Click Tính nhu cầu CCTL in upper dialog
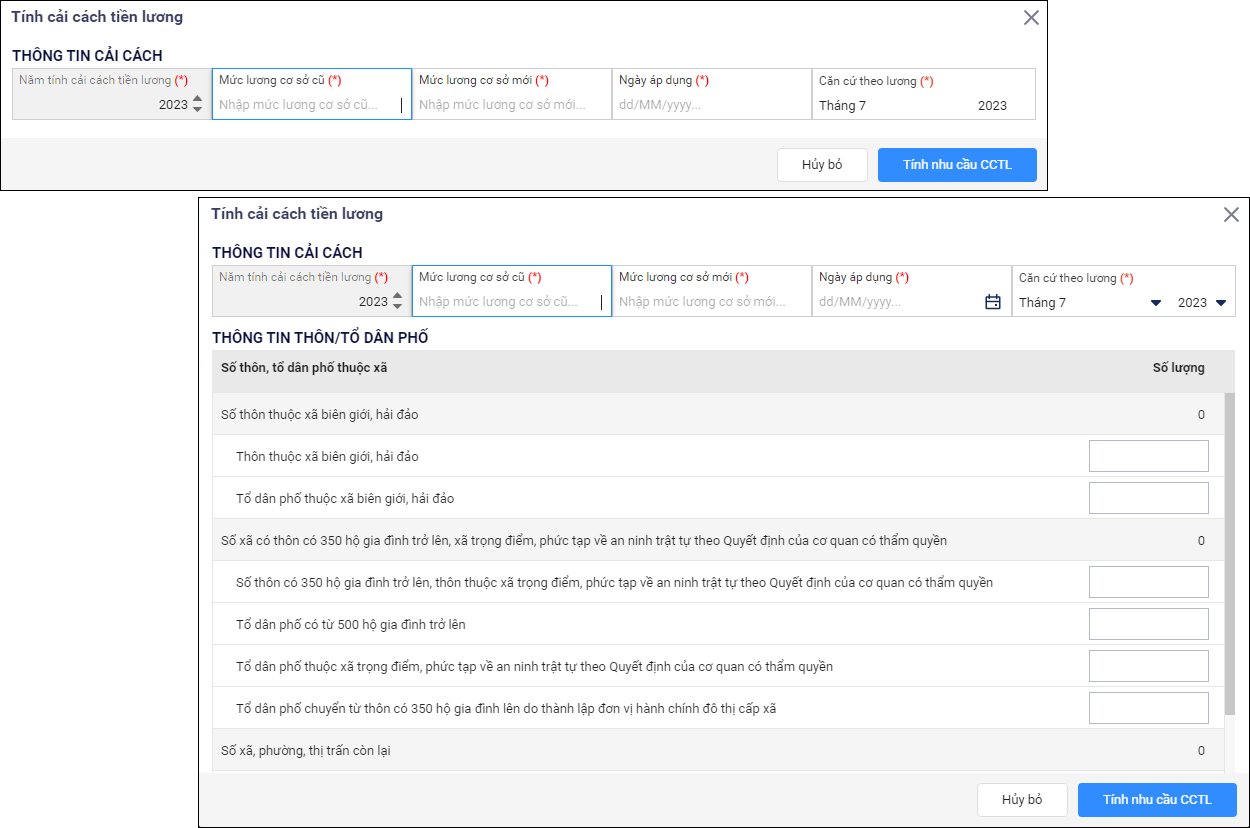1250x828 pixels. (957, 165)
